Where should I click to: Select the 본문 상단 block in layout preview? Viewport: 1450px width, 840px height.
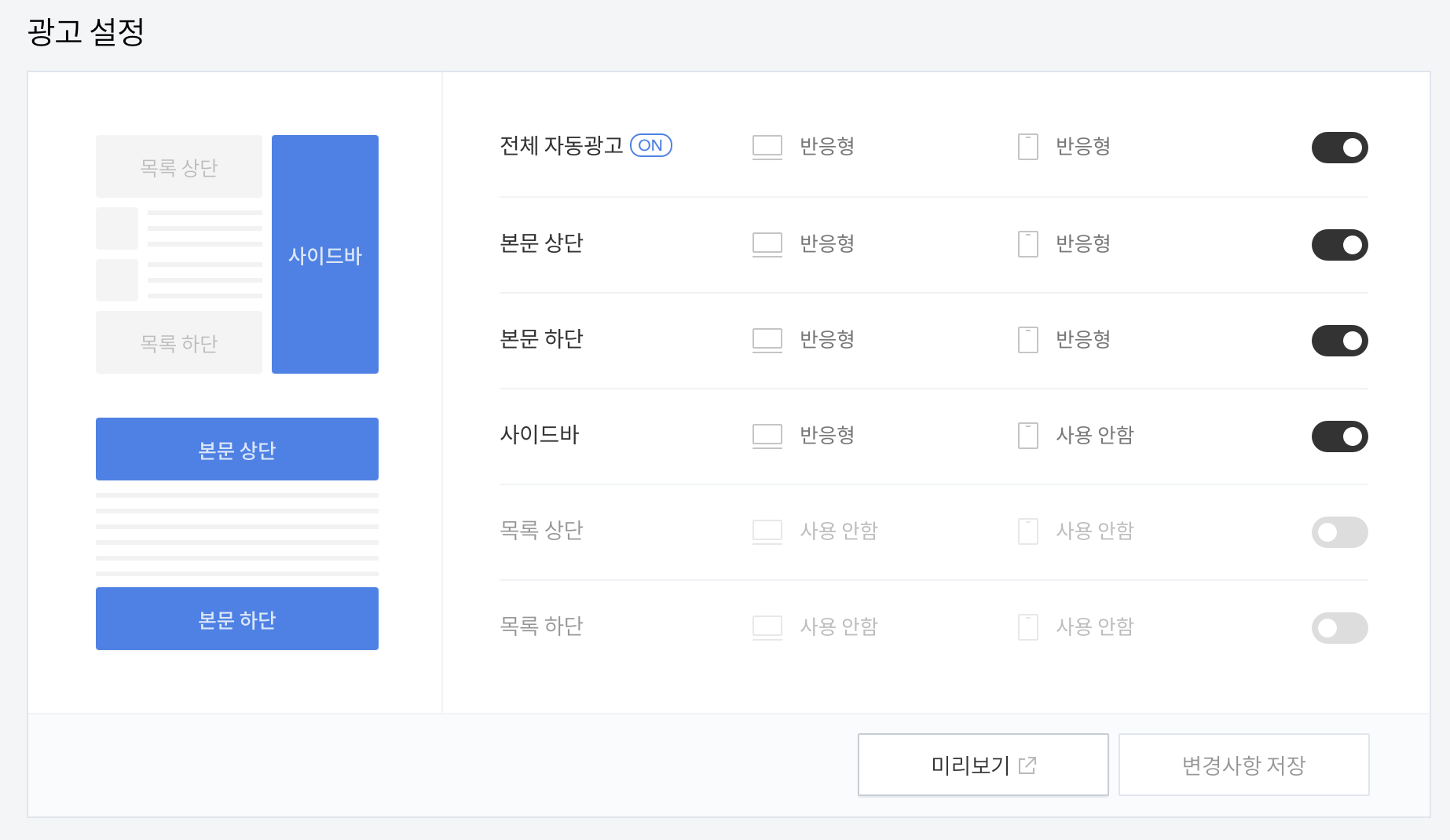237,449
